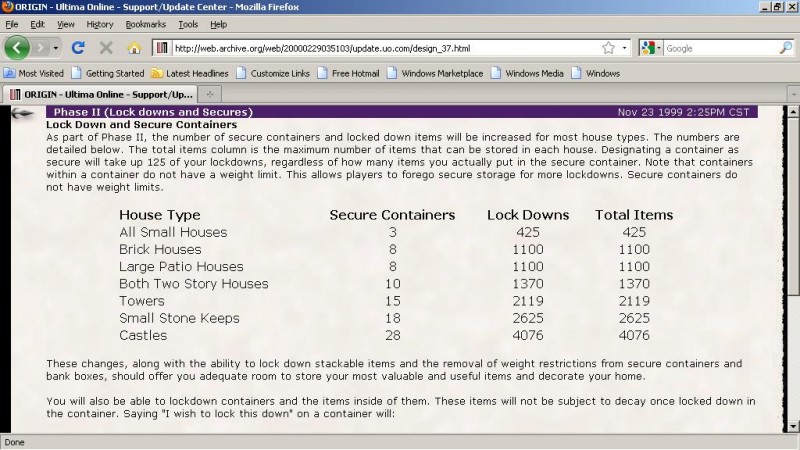
Task: Click the green Back navigation arrow
Action: pyautogui.click(x=17, y=48)
